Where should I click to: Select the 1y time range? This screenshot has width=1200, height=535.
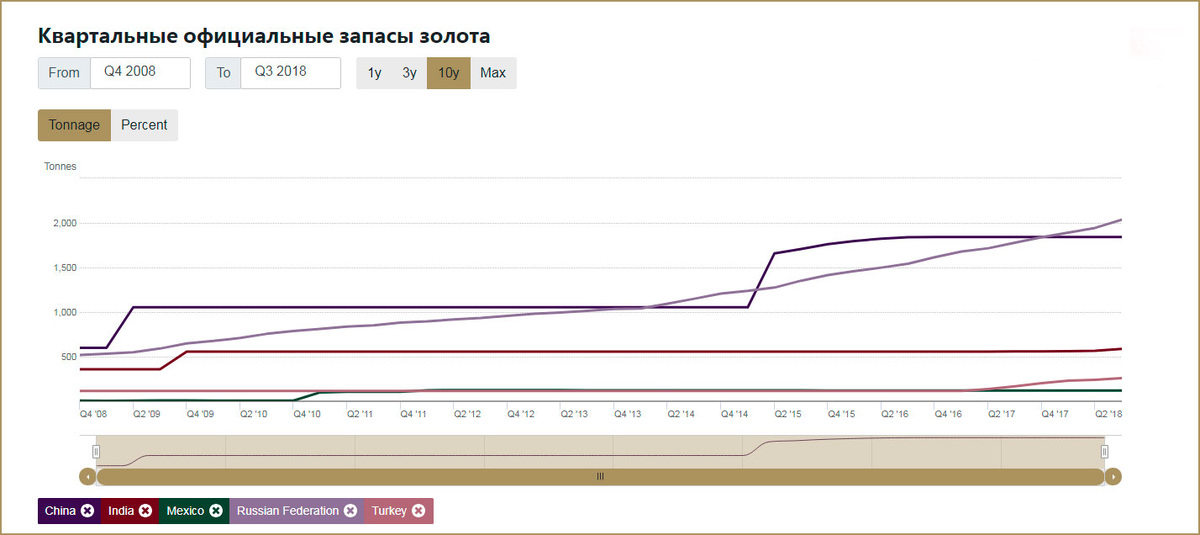374,73
